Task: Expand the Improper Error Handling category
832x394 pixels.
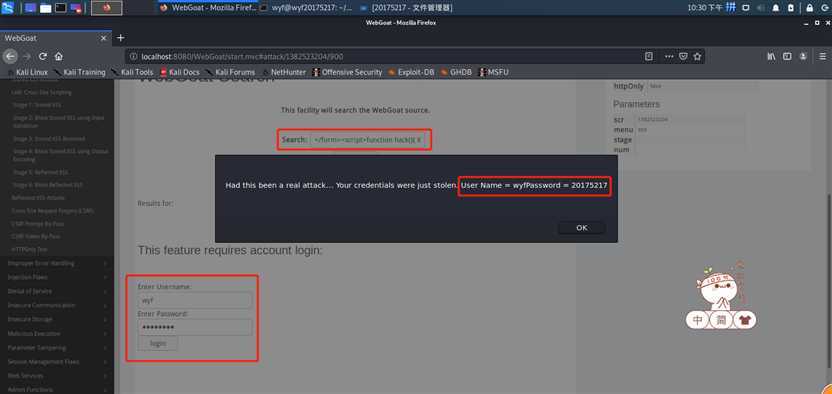Action: tap(57, 263)
